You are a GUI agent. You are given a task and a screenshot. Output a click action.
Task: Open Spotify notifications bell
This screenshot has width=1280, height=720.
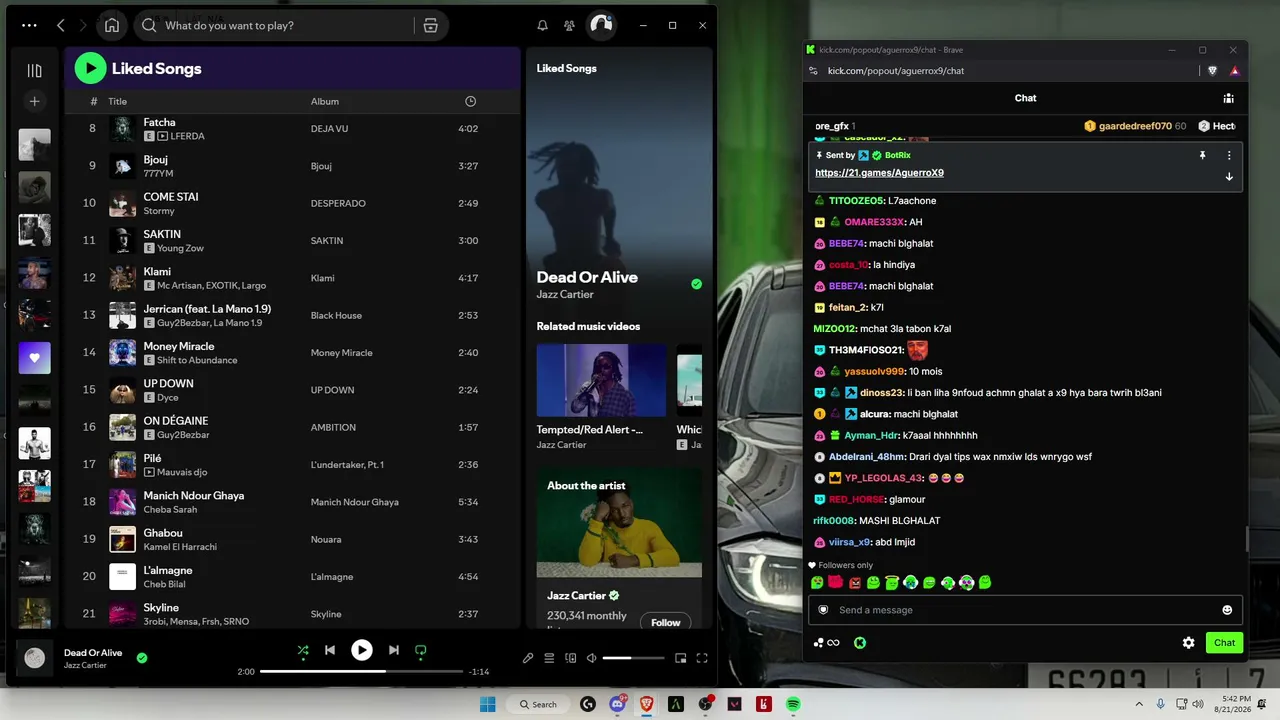542,25
